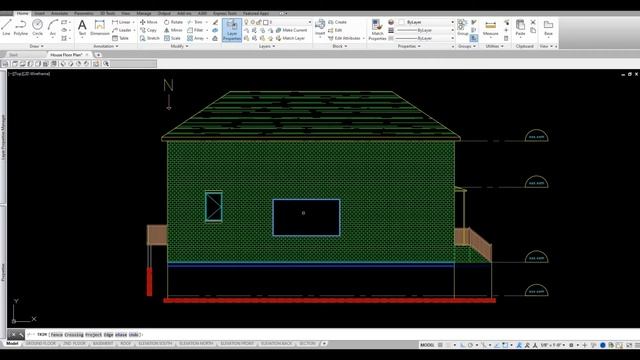Choose the Mirror command
The width and height of the screenshot is (640, 360).
(173, 30)
